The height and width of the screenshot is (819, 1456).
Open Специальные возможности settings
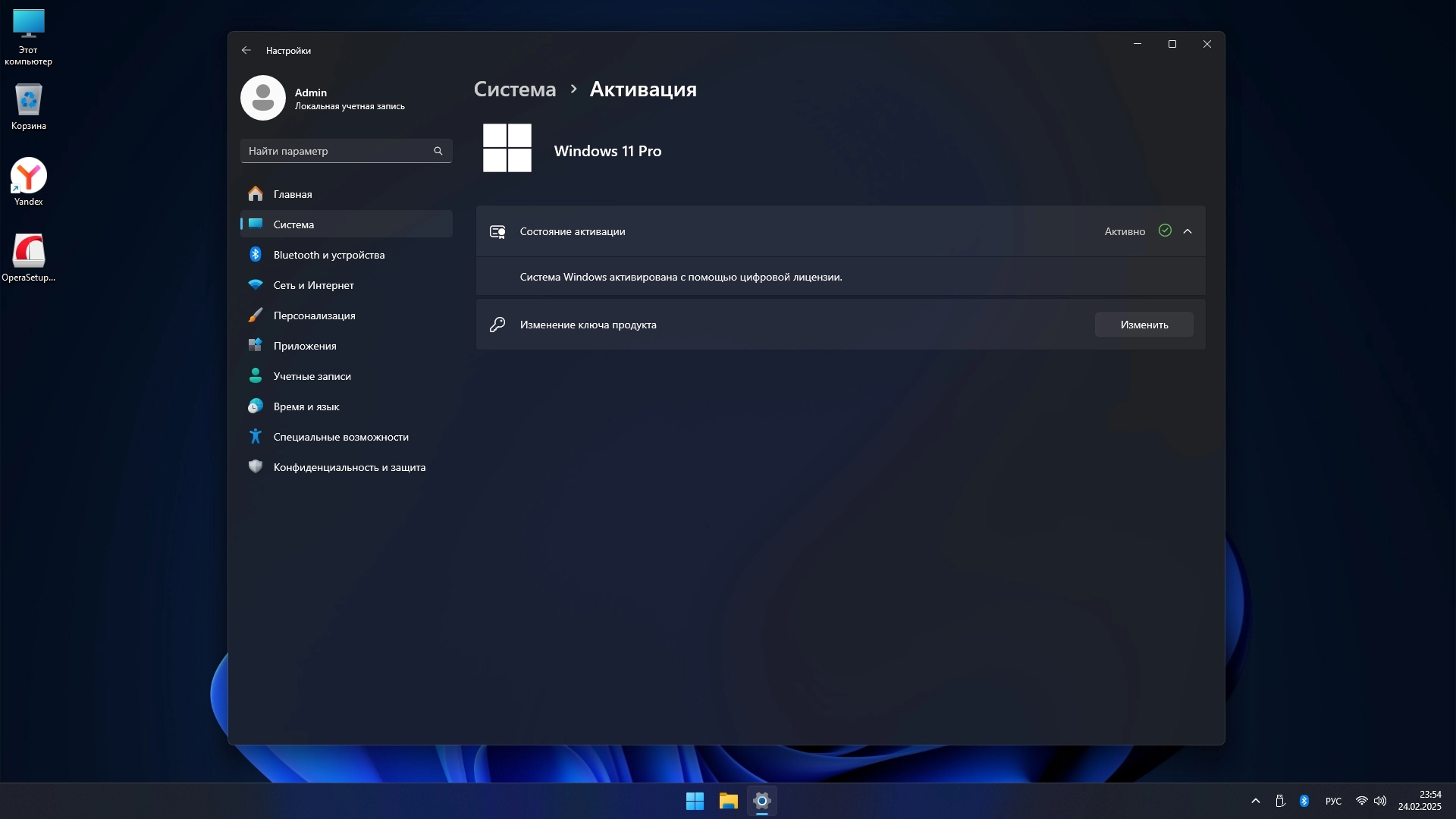point(340,437)
